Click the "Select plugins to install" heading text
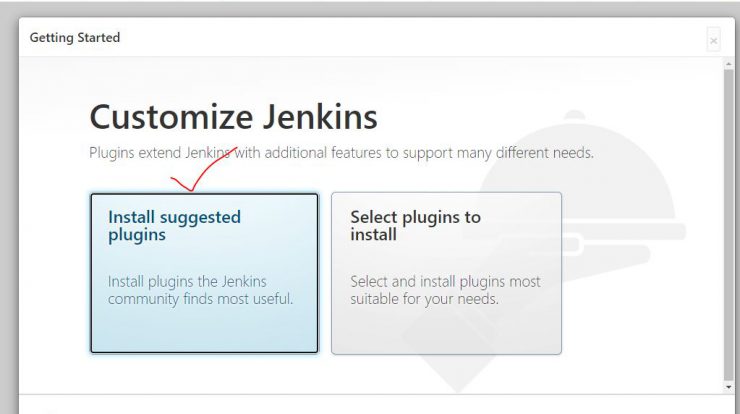 point(415,226)
